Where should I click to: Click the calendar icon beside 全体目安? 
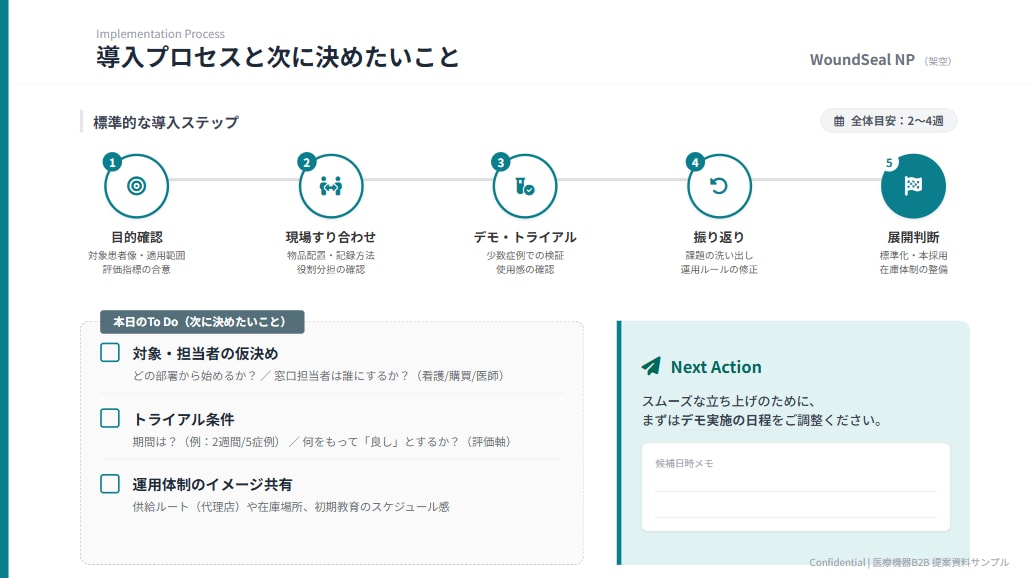[839, 121]
